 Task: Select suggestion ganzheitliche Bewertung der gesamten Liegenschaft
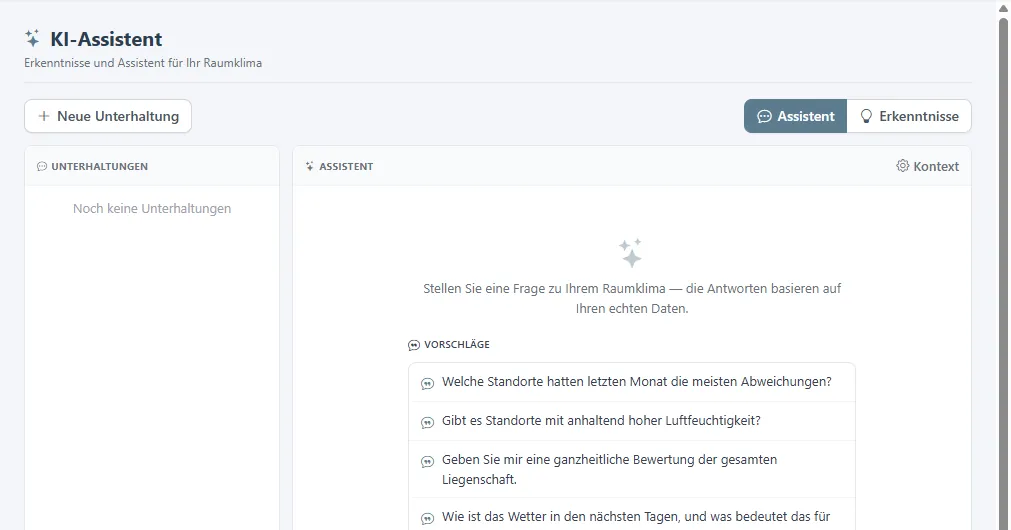(632, 469)
